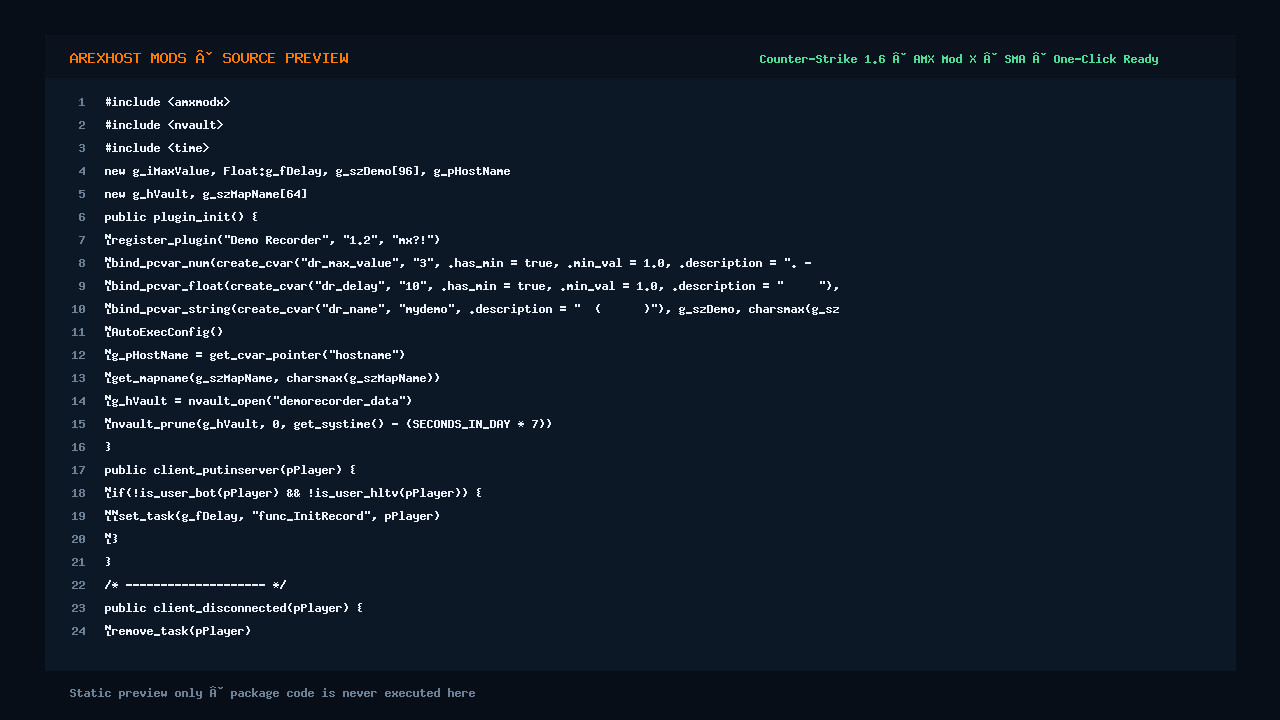Click the g_pHostName get_cvar_pointer line

coord(255,355)
